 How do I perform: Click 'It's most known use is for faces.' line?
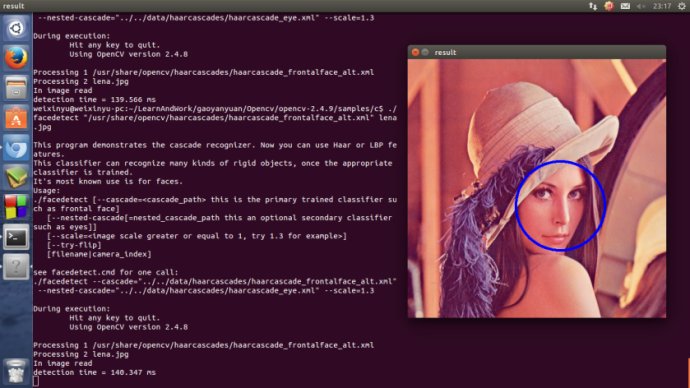108,181
